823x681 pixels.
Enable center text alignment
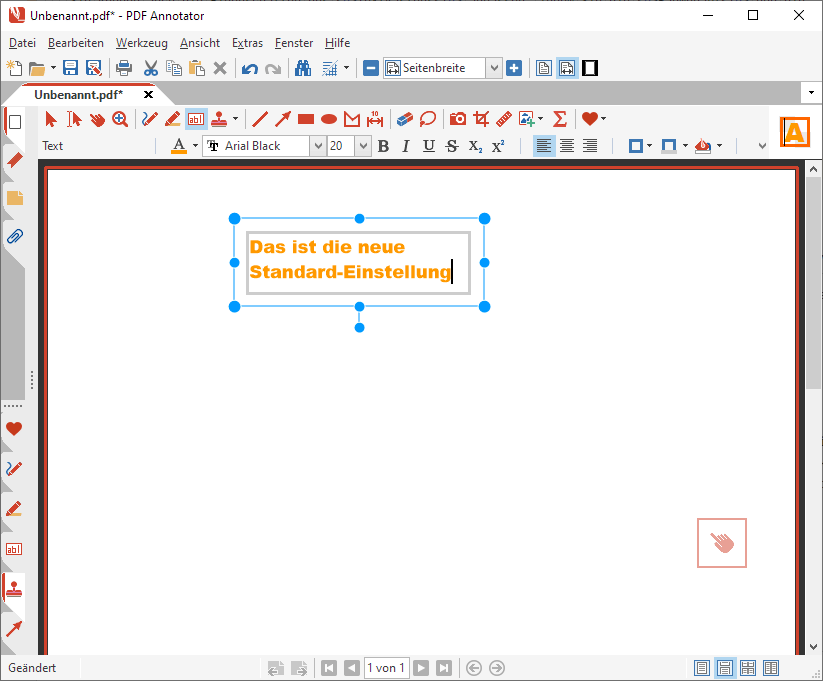pos(567,146)
